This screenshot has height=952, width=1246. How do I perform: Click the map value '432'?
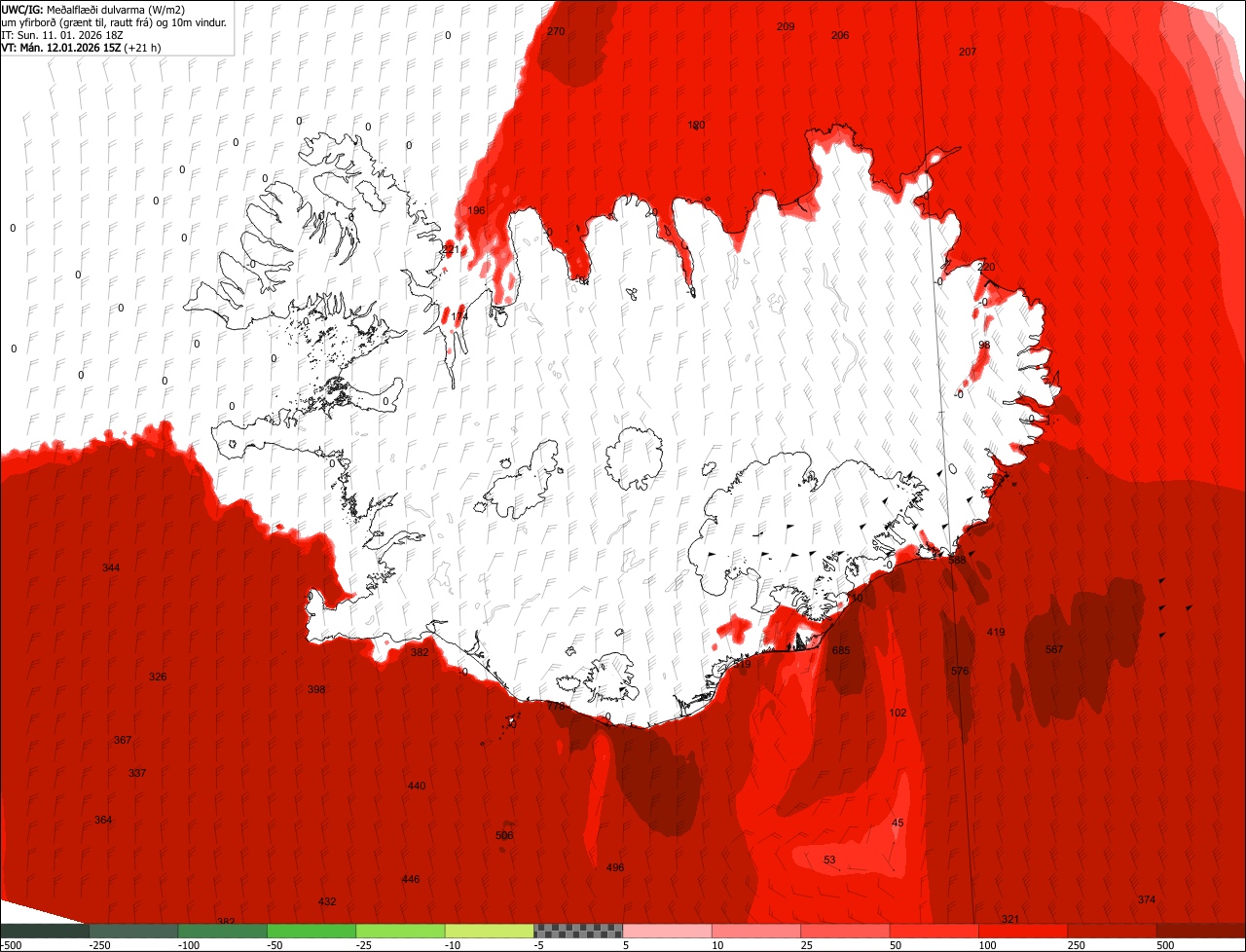[327, 901]
